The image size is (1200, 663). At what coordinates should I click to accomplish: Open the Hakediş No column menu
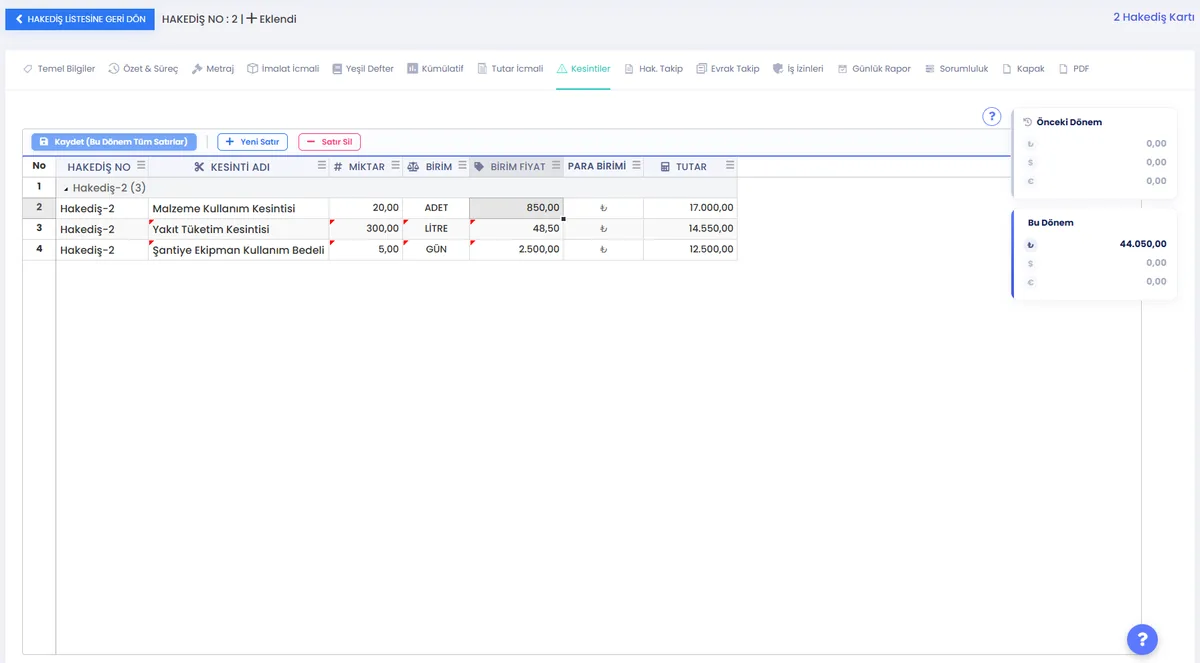[141, 166]
